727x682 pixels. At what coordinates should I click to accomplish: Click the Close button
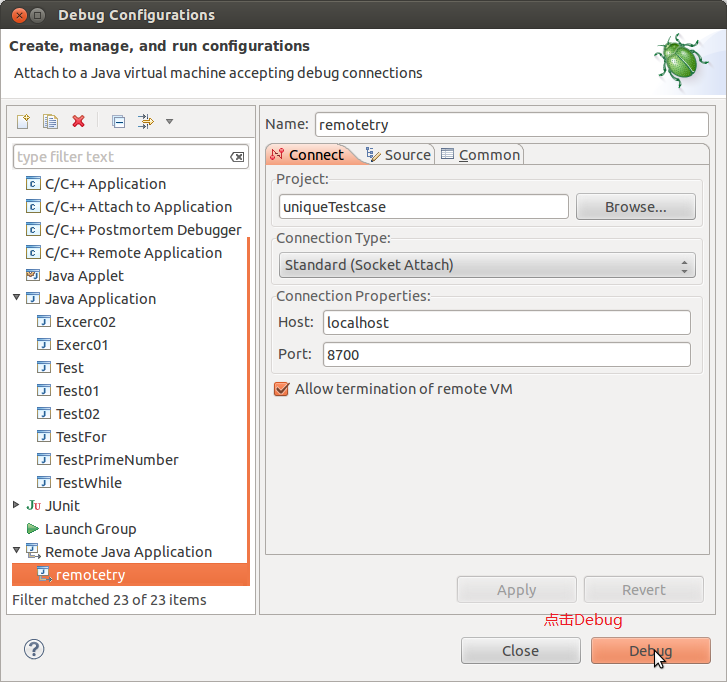(521, 650)
